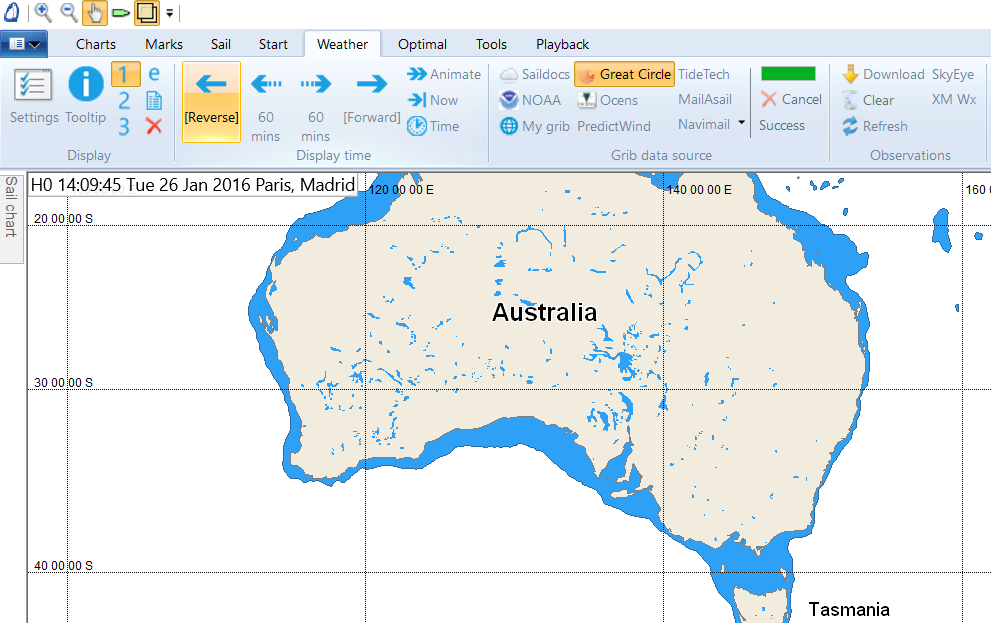Click the zoom in magnifier icon
The width and height of the screenshot is (991, 623).
pyautogui.click(x=43, y=12)
